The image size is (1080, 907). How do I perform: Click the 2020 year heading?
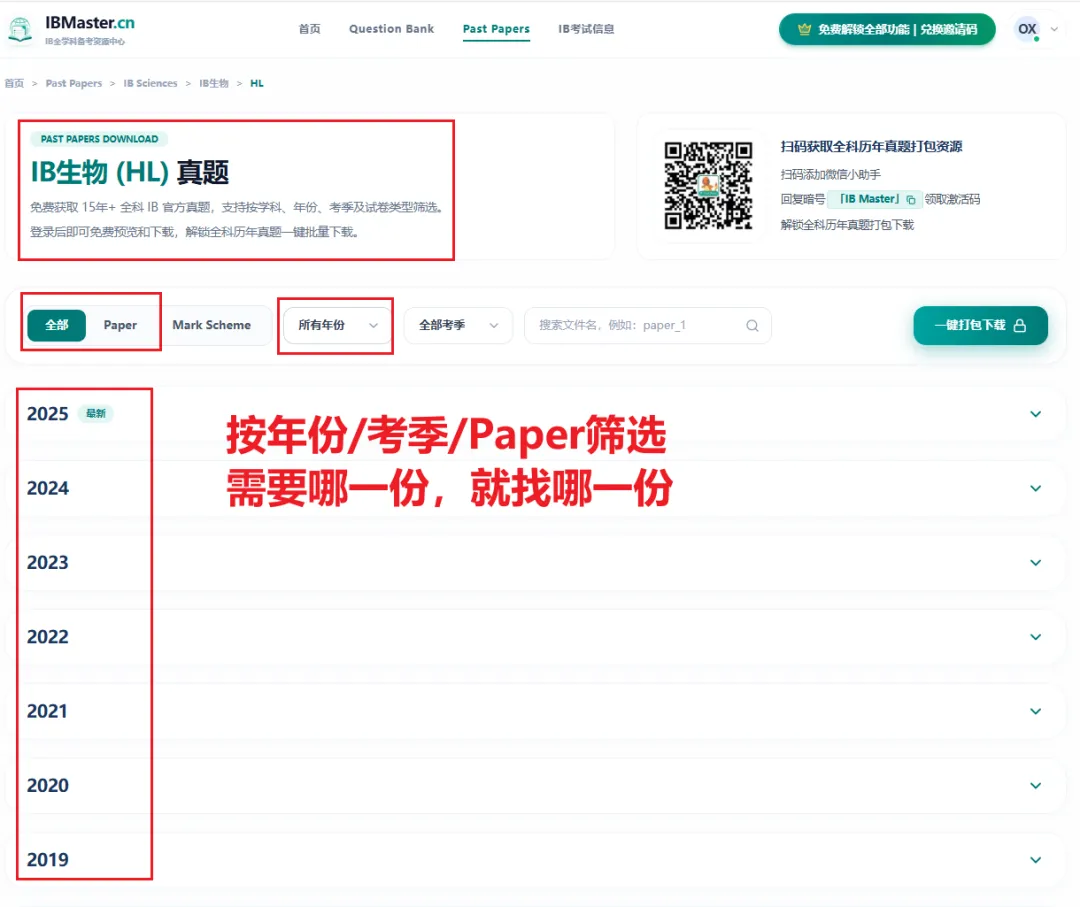coord(48,786)
